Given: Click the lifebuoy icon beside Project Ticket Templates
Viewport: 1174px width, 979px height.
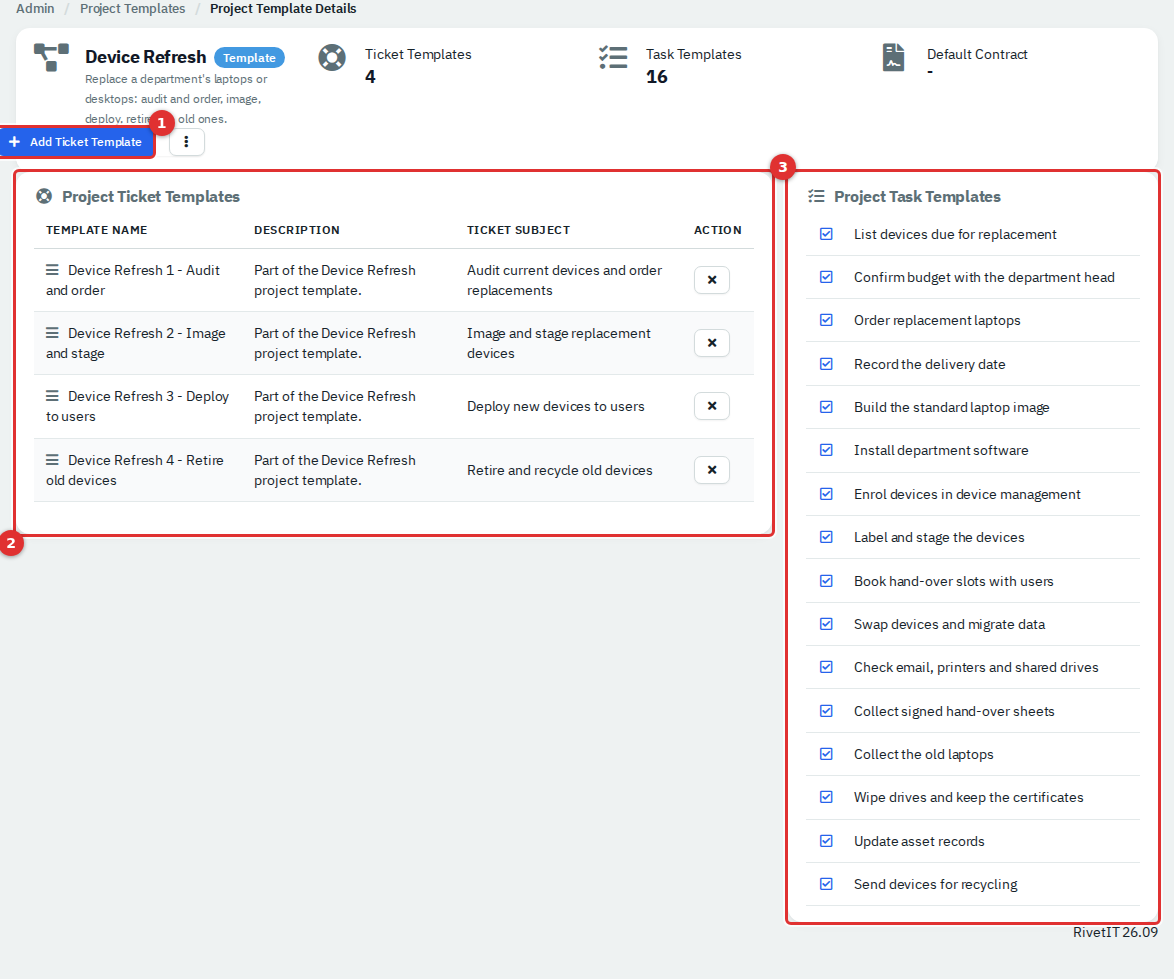Looking at the screenshot, I should click(x=44, y=196).
